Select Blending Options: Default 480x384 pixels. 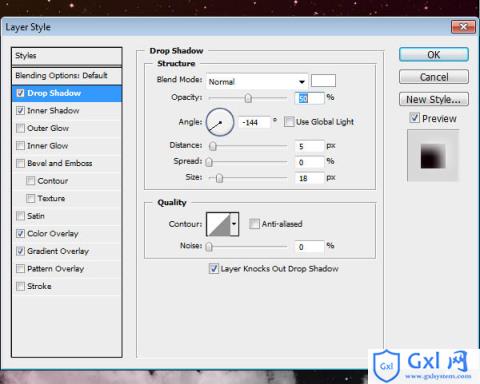67,76
